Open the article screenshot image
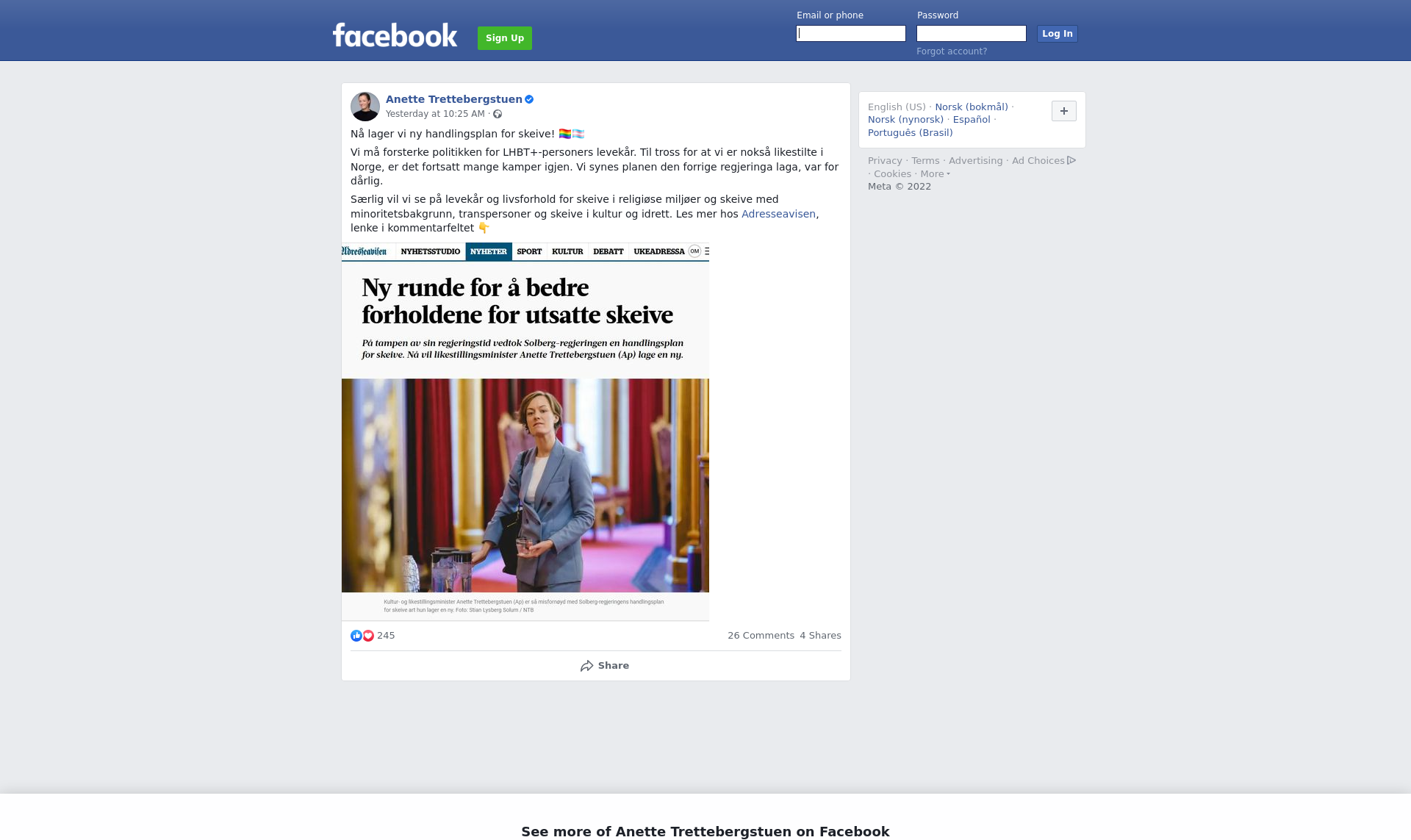This screenshot has height=840, width=1411. tap(525, 432)
